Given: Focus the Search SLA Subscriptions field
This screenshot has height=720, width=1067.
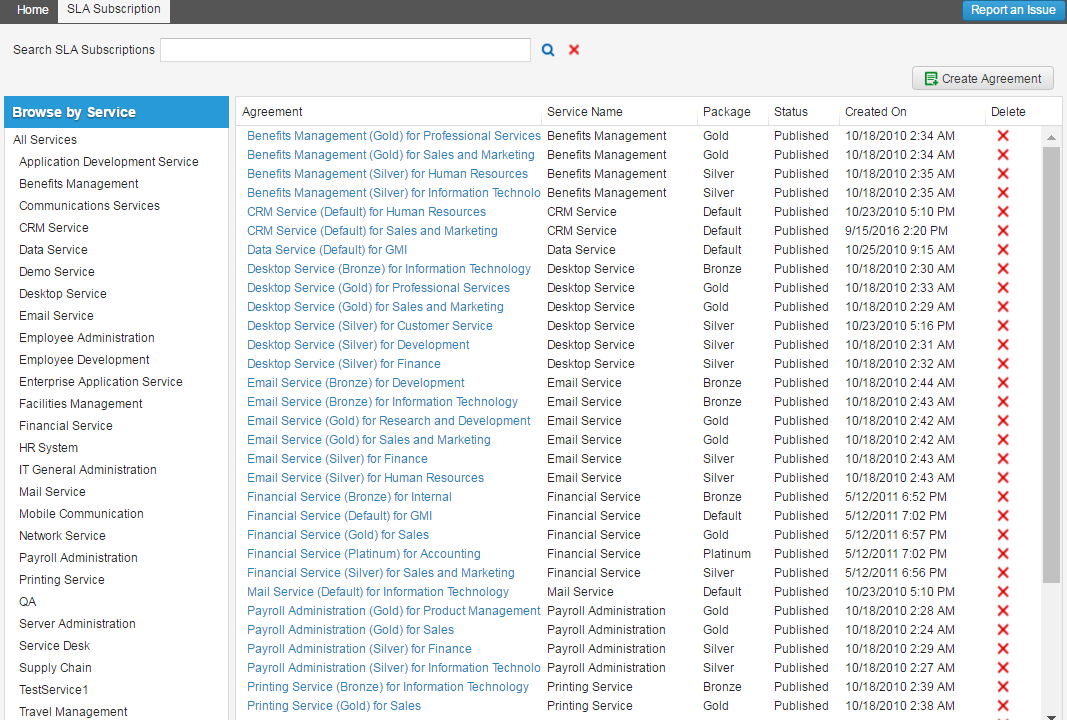Looking at the screenshot, I should click(x=345, y=50).
